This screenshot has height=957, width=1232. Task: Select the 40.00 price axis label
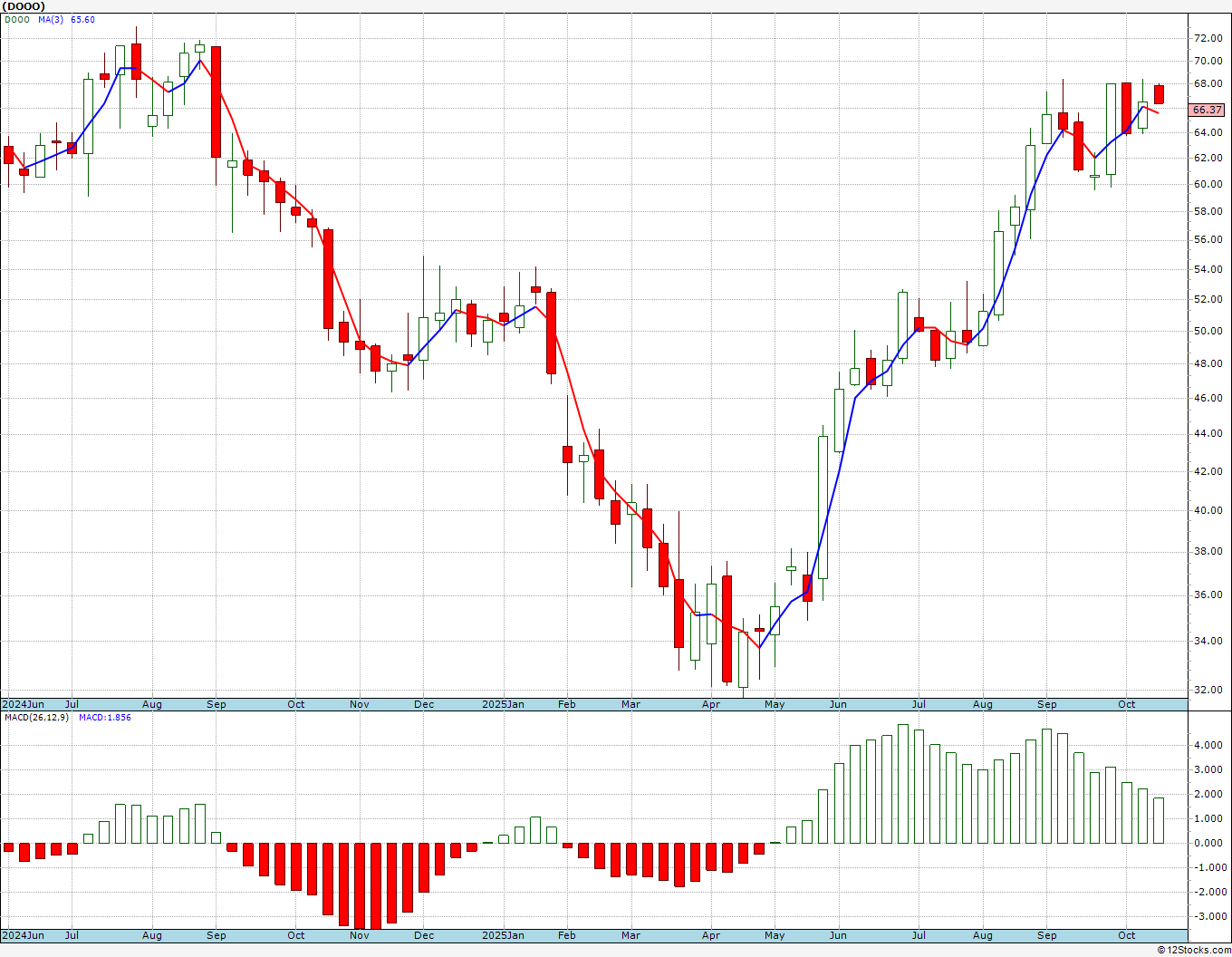coord(1208,510)
